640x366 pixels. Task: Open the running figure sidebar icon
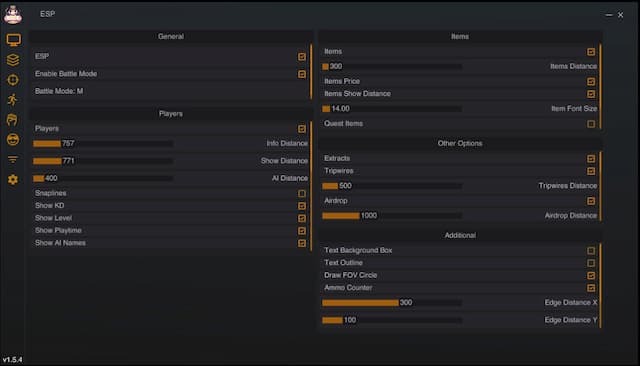[x=13, y=100]
